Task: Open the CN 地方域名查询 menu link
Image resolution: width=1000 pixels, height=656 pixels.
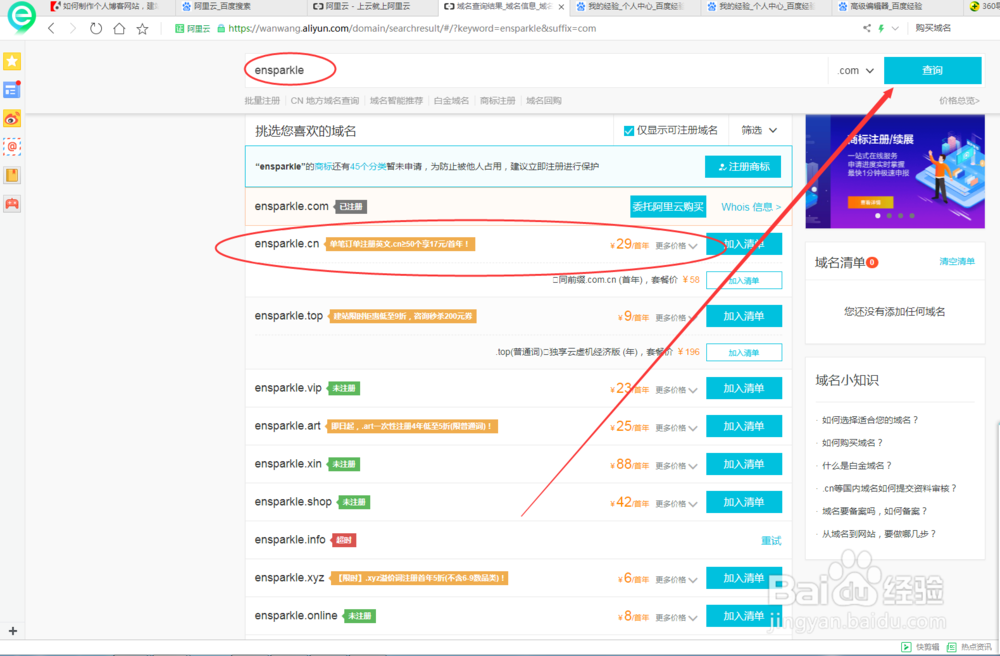Action: coord(325,101)
